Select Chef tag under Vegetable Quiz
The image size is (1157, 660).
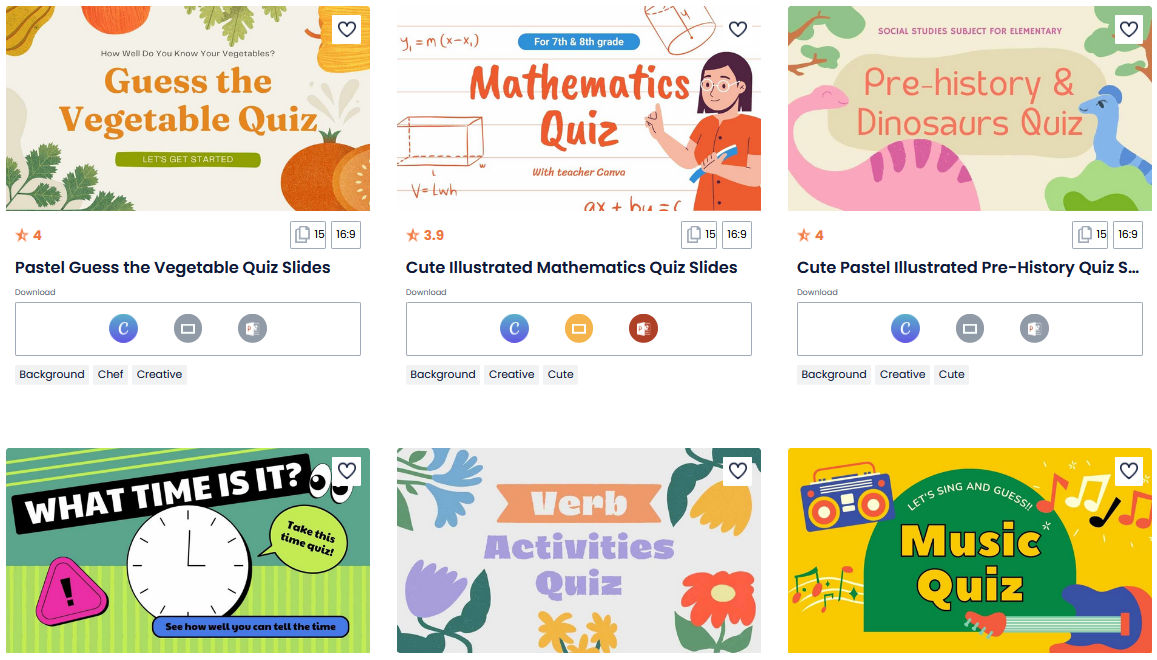(x=110, y=374)
